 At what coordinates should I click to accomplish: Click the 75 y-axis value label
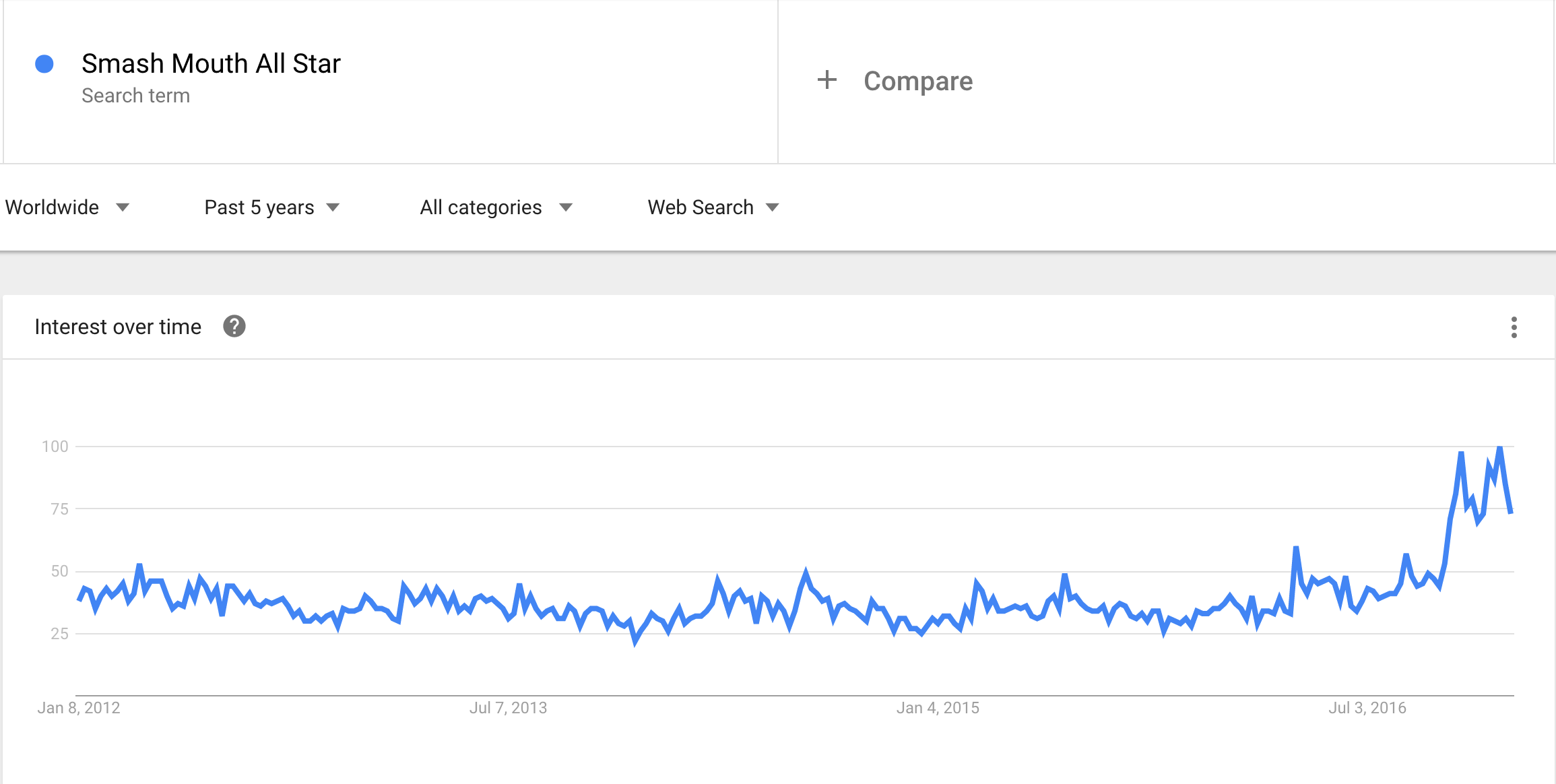pos(59,509)
